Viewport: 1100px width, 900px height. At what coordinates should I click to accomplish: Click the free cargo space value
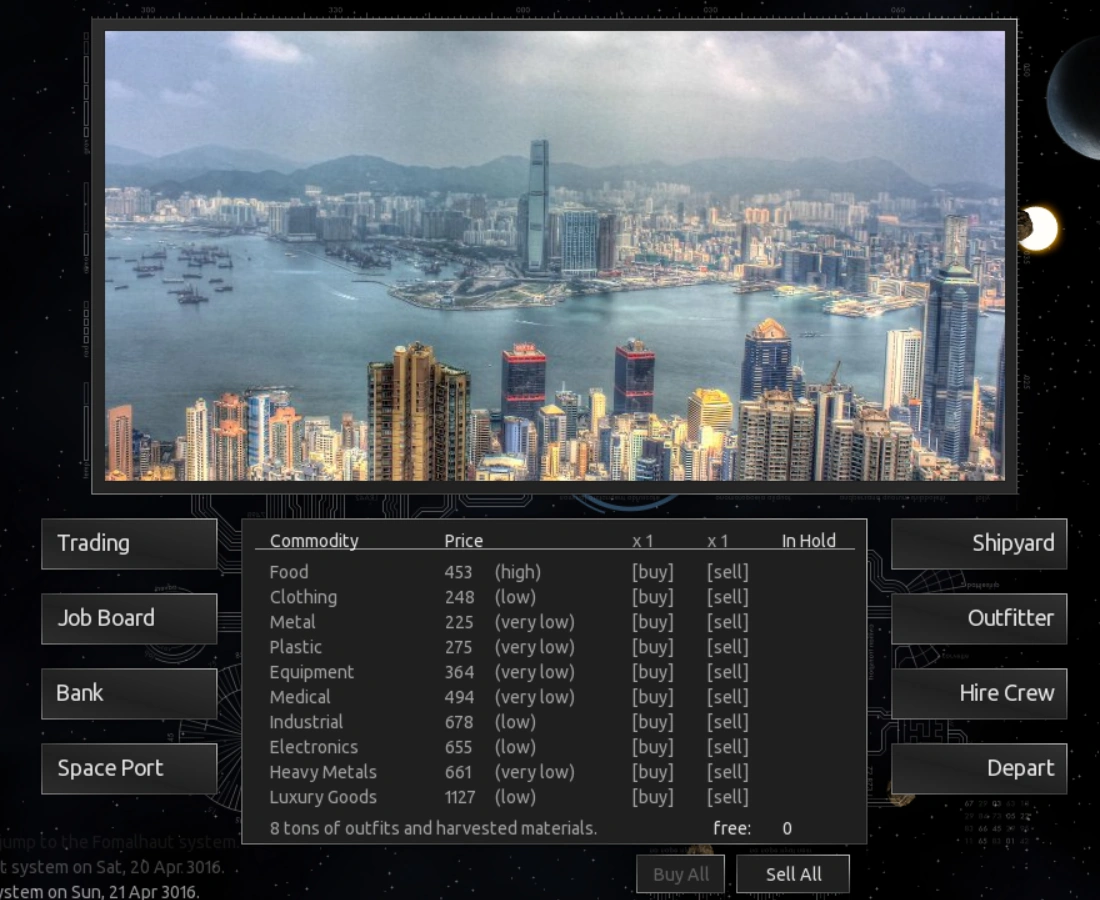click(x=787, y=828)
